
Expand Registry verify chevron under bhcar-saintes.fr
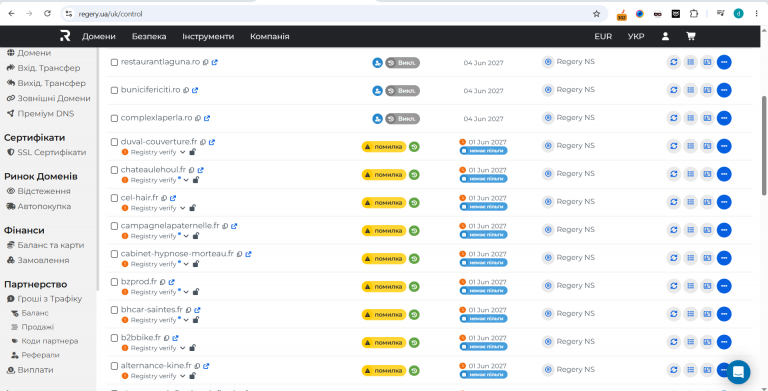click(x=186, y=320)
